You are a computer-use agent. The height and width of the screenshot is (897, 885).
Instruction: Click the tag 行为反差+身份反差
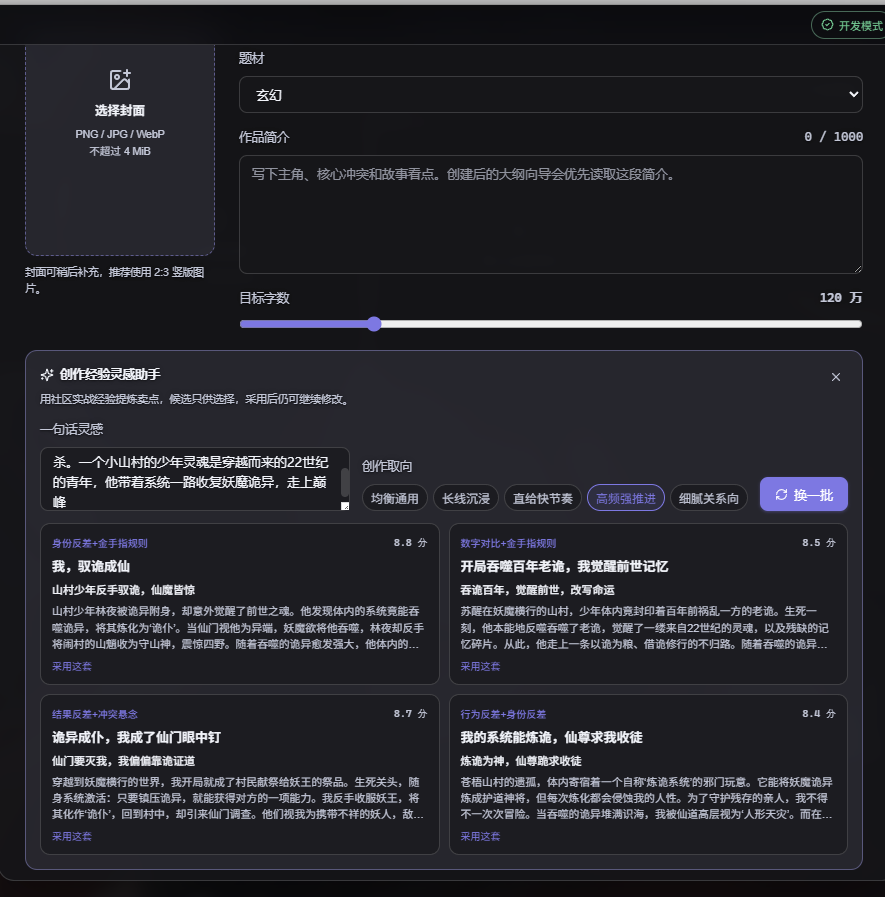503,715
